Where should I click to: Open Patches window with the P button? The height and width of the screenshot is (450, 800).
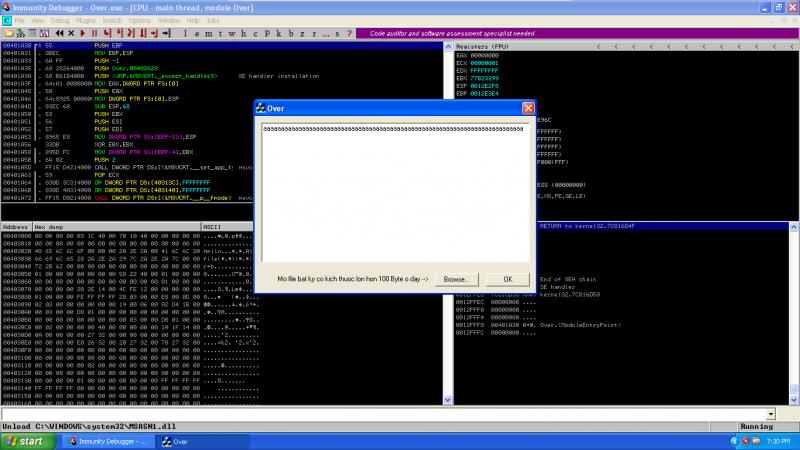tap(267, 34)
